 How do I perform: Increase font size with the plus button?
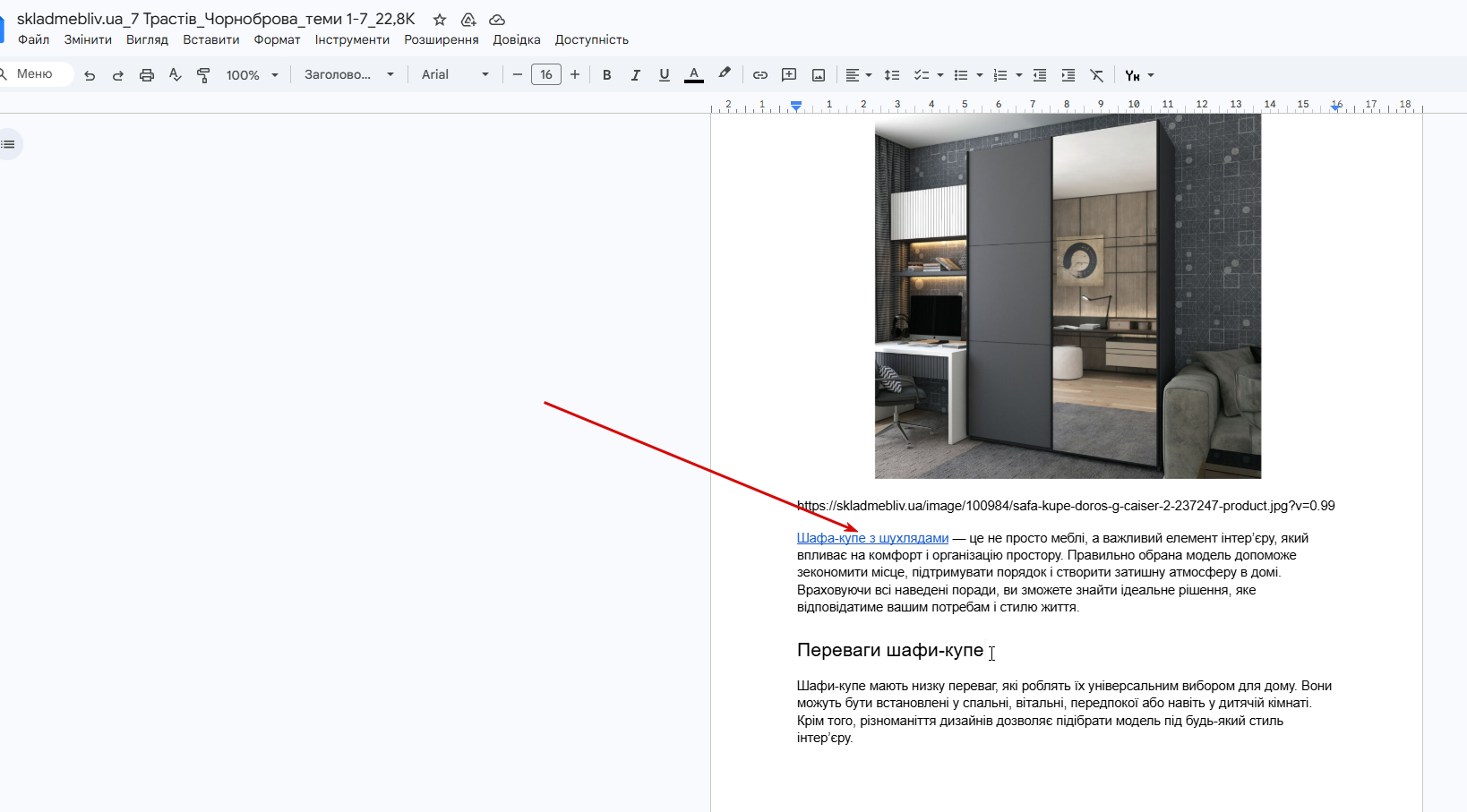575,75
